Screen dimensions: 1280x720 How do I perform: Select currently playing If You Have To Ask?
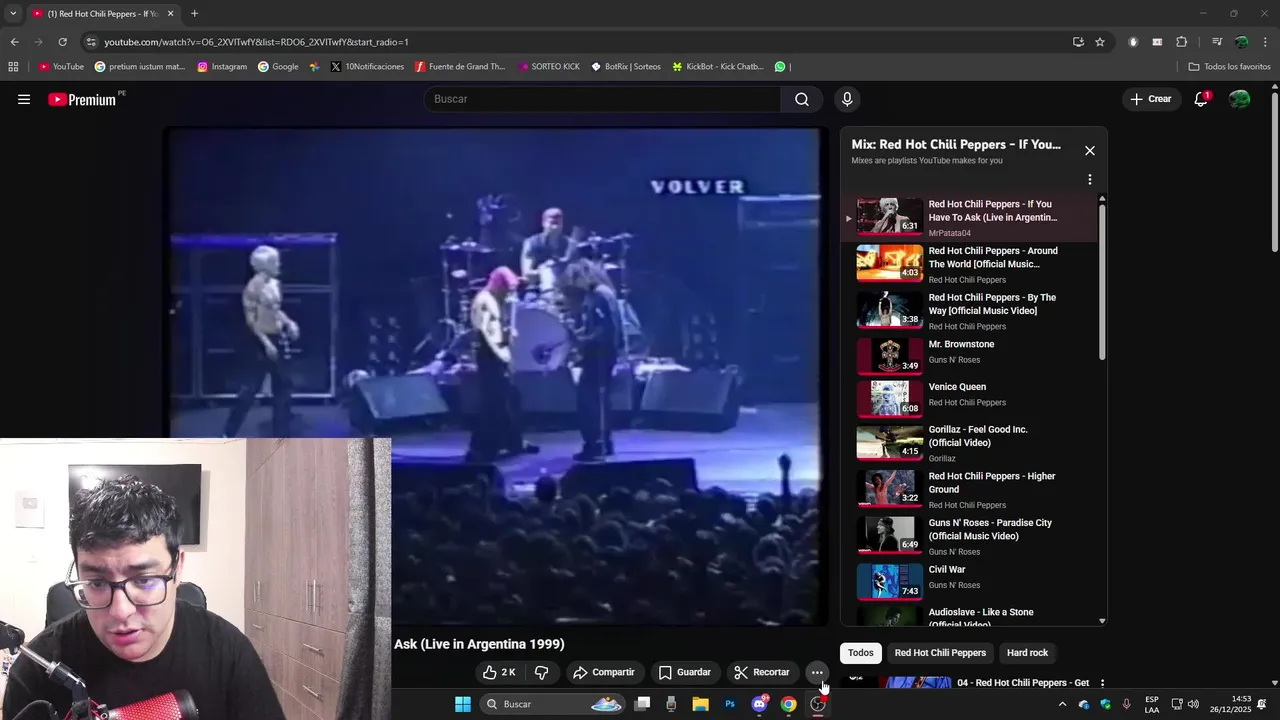[970, 218]
